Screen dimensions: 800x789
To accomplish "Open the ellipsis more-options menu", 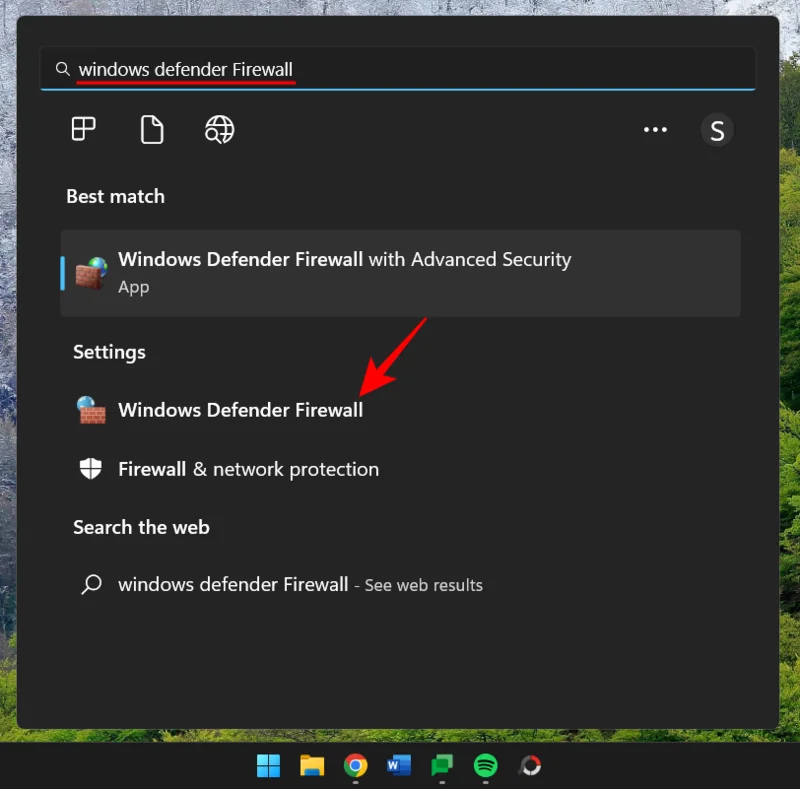I will [x=655, y=129].
